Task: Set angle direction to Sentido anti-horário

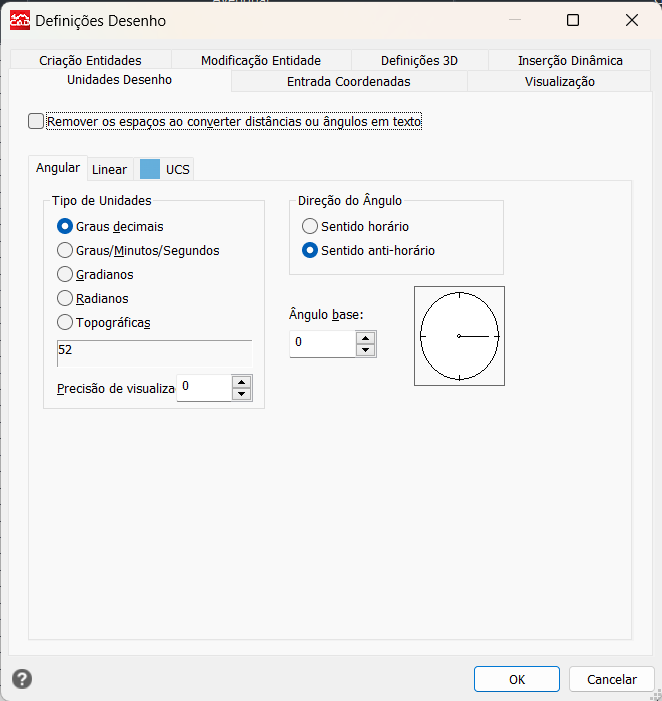Action: (x=310, y=250)
